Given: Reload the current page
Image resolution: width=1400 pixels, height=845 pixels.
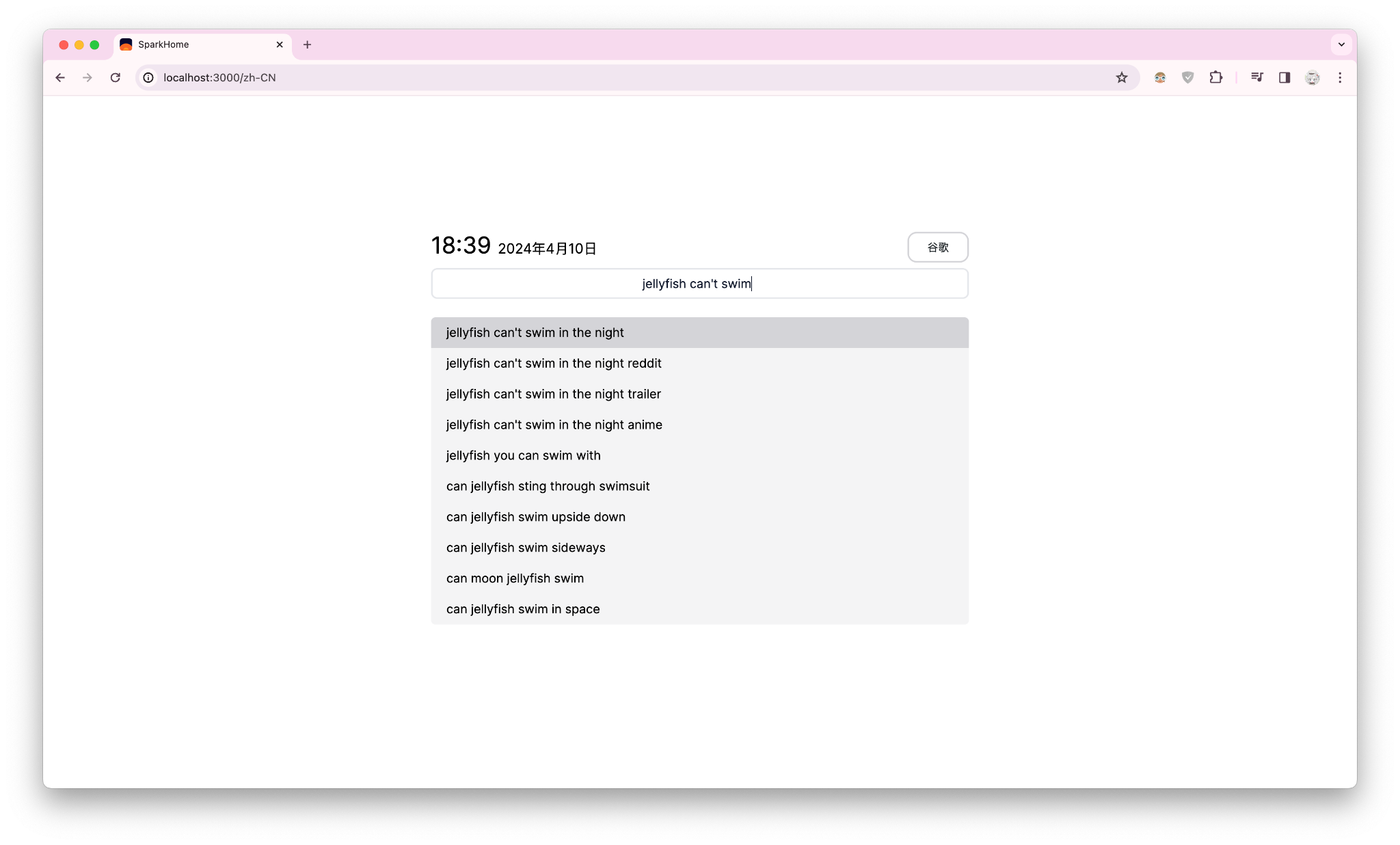Looking at the screenshot, I should pos(115,77).
